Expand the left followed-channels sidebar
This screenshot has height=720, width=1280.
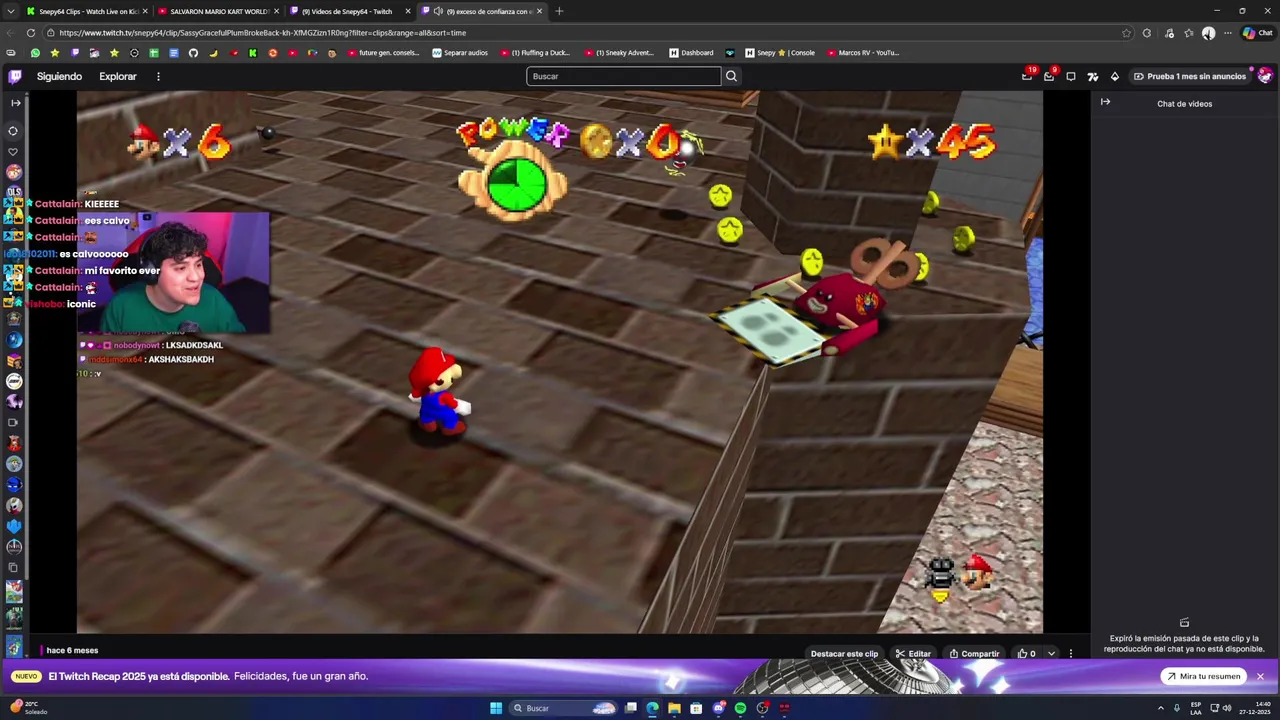[15, 103]
